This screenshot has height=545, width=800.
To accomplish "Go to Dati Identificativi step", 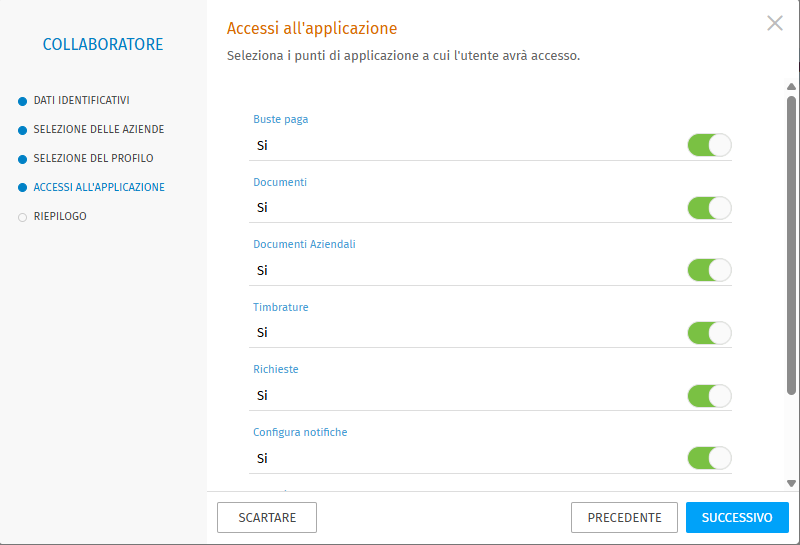I will coord(82,101).
